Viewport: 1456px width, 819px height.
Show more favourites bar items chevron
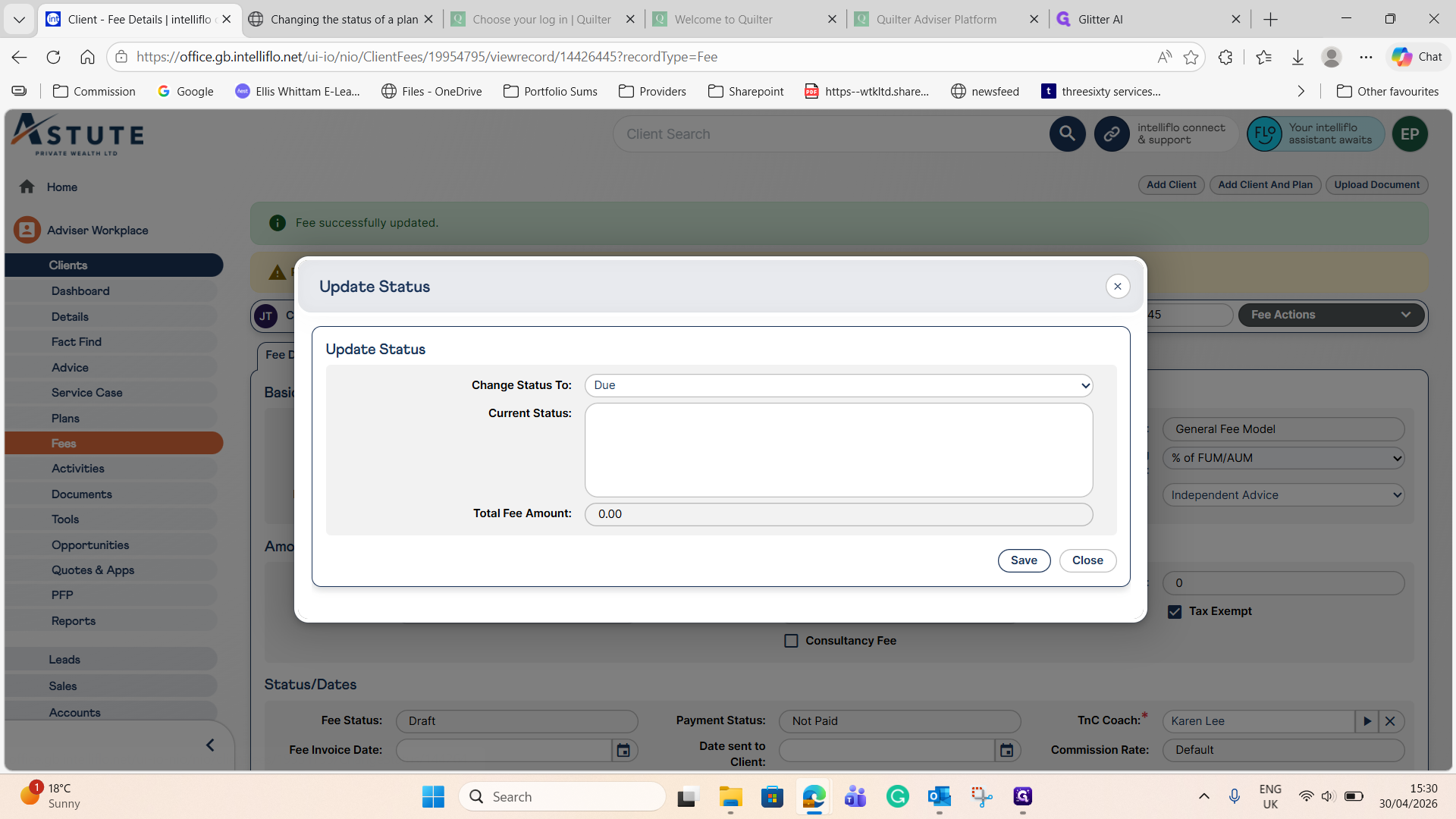[1301, 91]
